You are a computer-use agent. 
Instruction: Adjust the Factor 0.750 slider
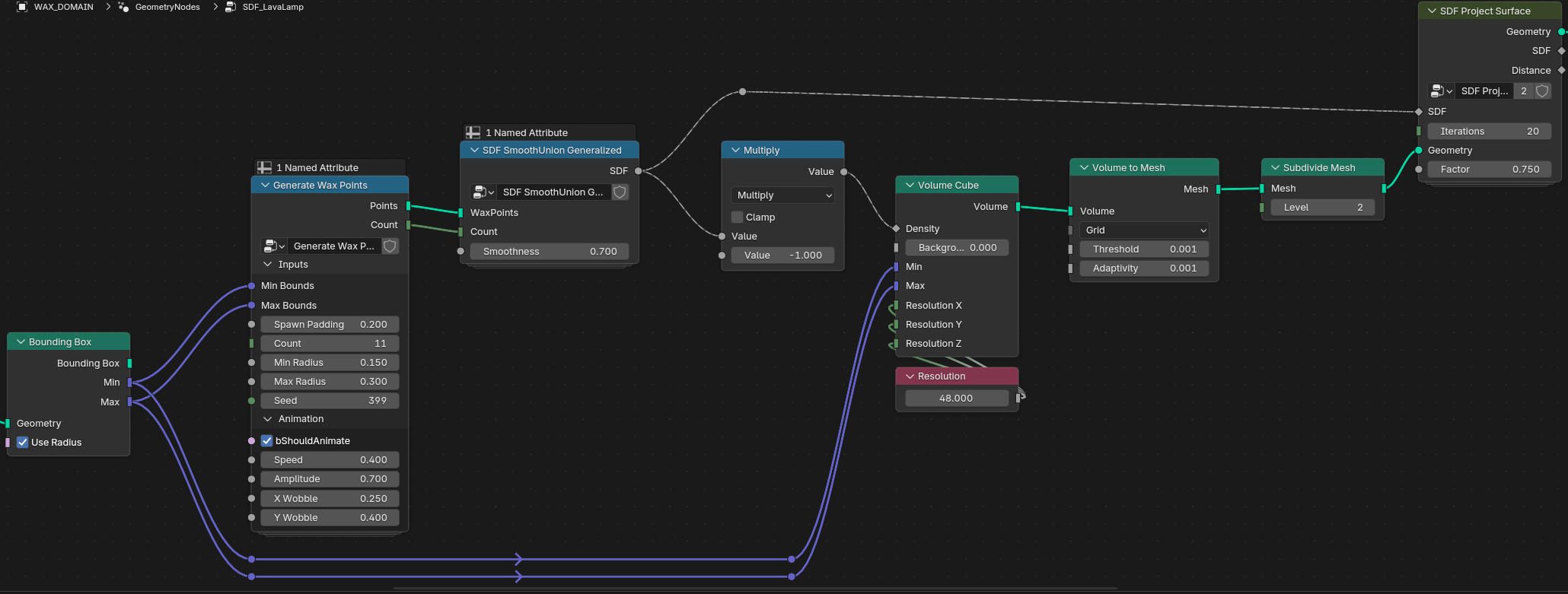tap(1490, 170)
